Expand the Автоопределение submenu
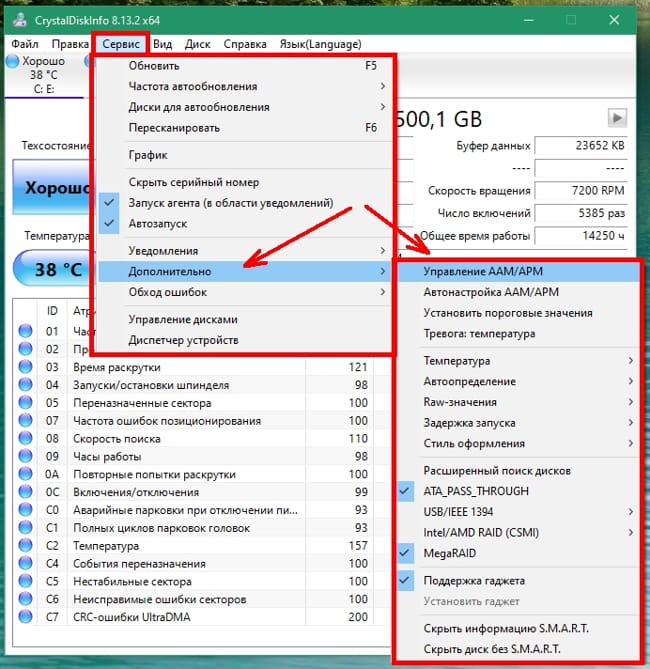 (519, 381)
